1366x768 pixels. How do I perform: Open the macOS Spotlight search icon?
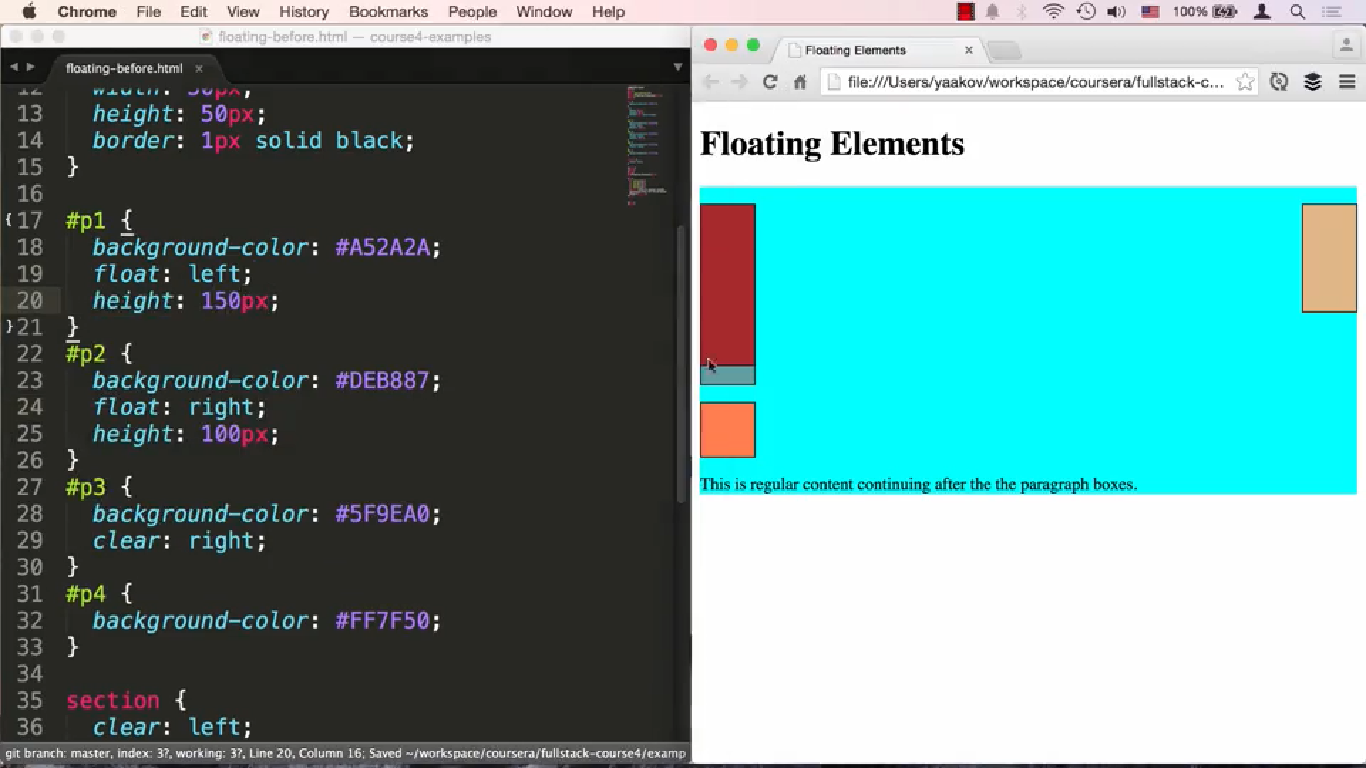pyautogui.click(x=1297, y=12)
